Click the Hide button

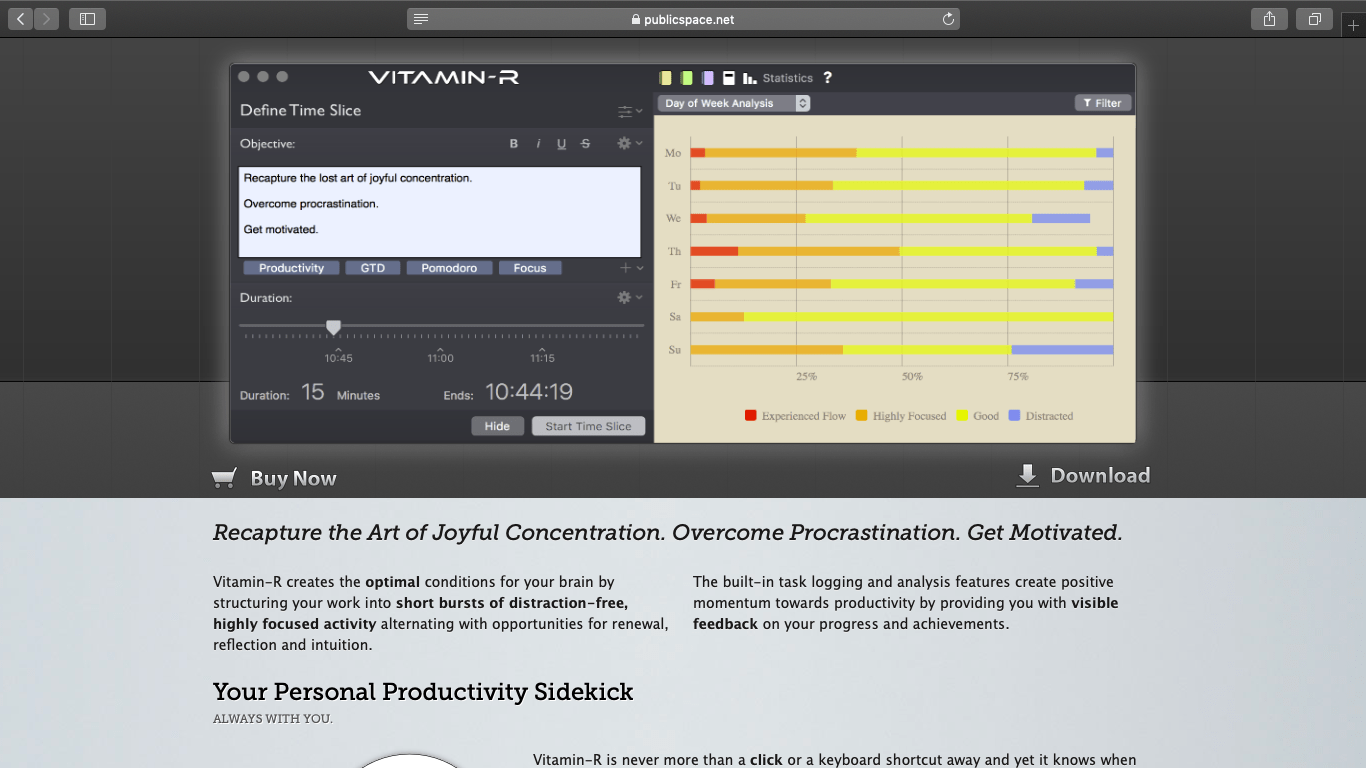point(497,426)
